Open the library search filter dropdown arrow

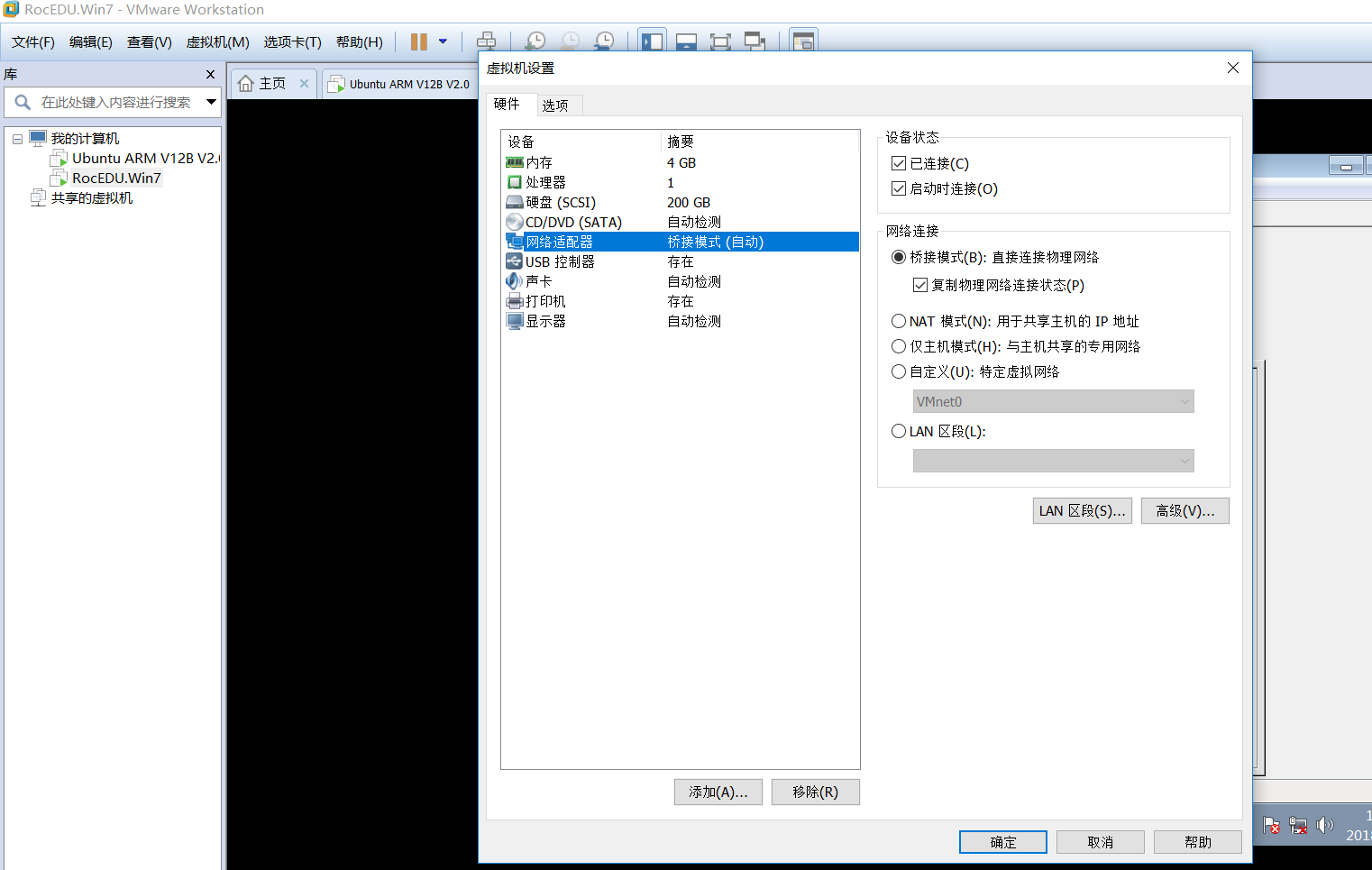[x=211, y=102]
